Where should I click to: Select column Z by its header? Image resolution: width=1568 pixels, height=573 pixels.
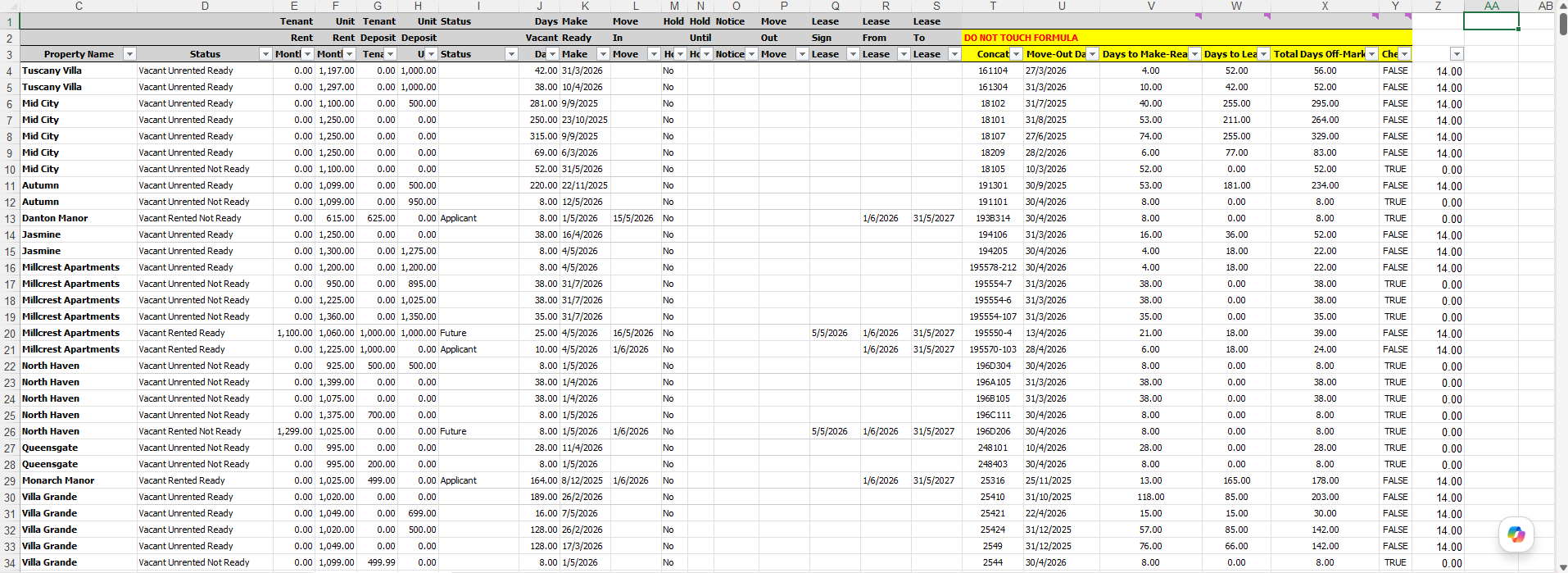point(1438,6)
